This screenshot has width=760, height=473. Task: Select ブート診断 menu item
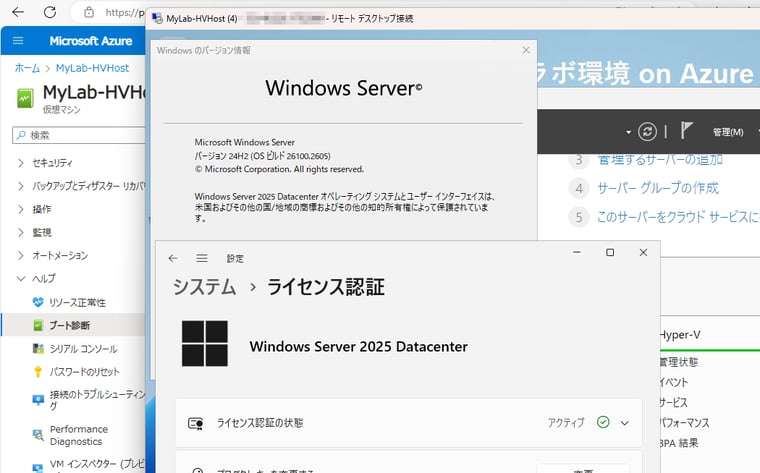pyautogui.click(x=74, y=325)
